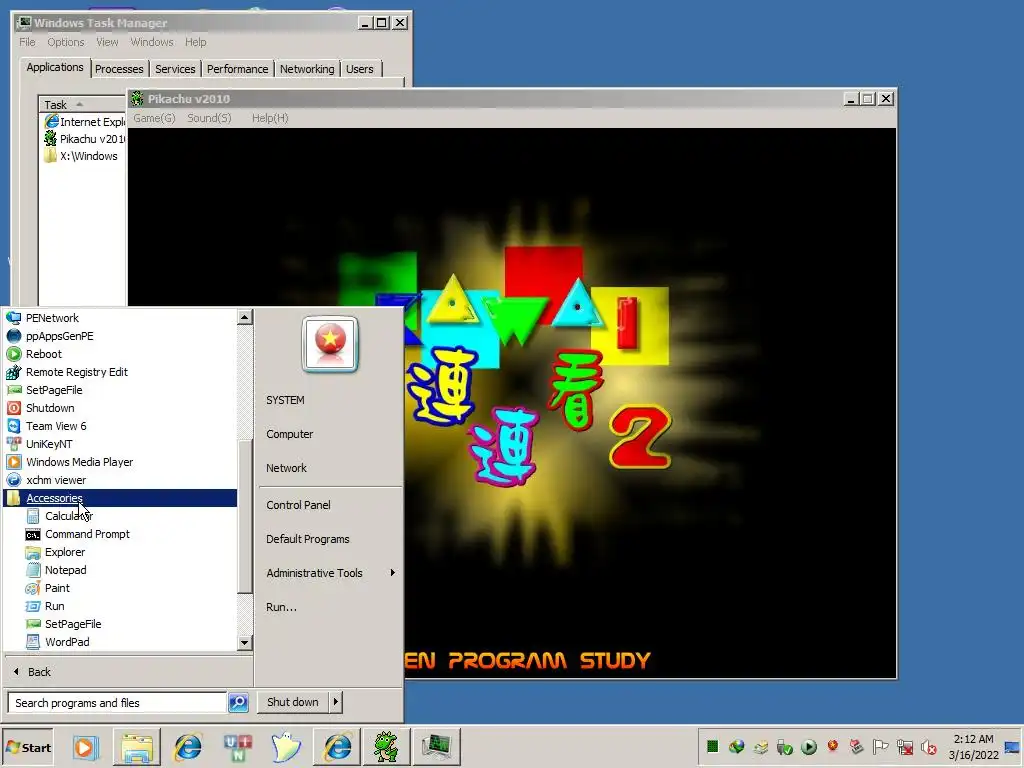1024x768 pixels.
Task: Open the Help(H) menu in Pikachu
Action: (270, 118)
